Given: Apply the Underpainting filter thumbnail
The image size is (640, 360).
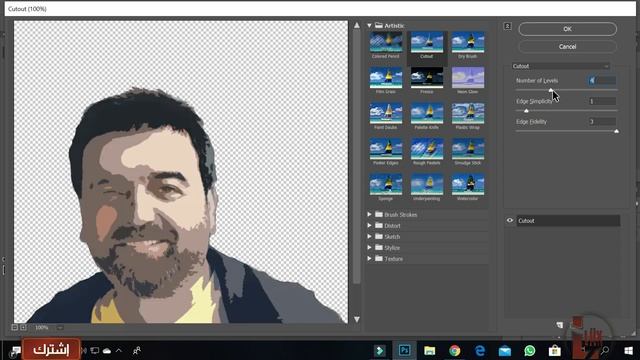Looking at the screenshot, I should point(427,184).
